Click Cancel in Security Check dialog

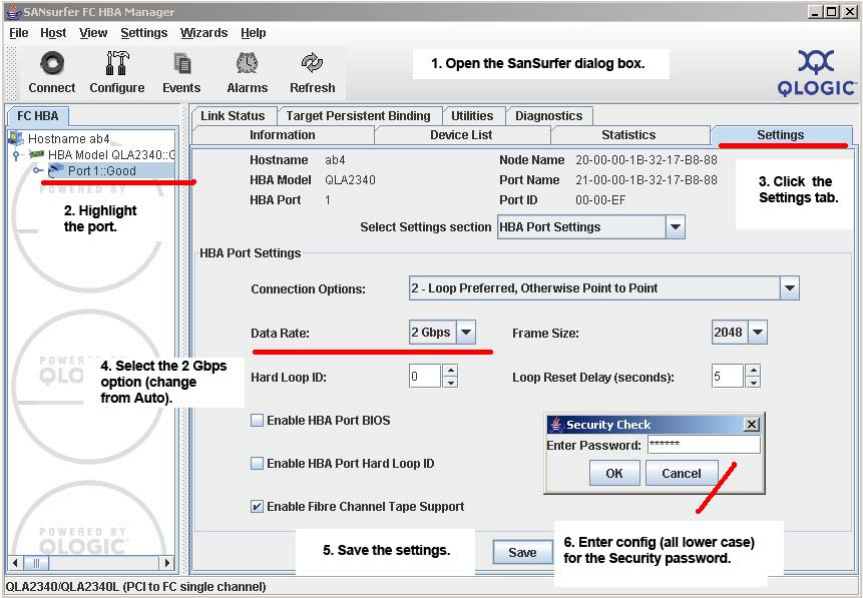pyautogui.click(x=681, y=473)
